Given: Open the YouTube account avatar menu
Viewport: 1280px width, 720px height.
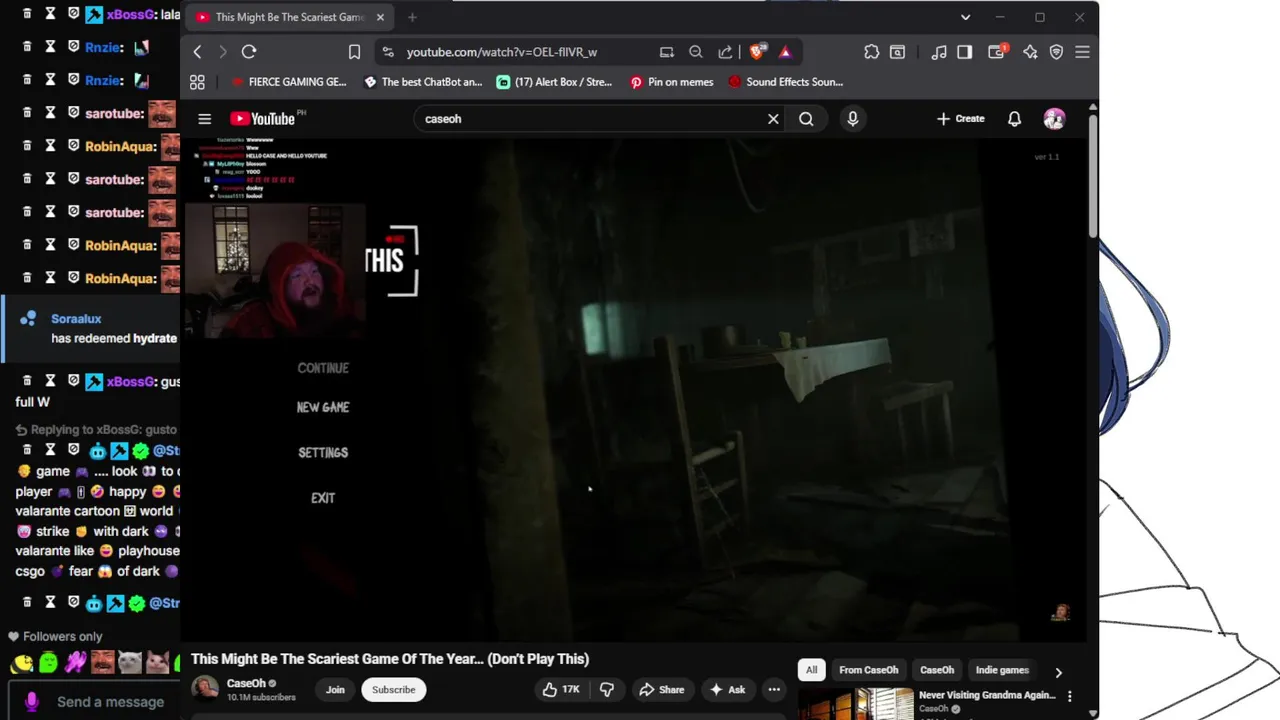Looking at the screenshot, I should (x=1054, y=119).
